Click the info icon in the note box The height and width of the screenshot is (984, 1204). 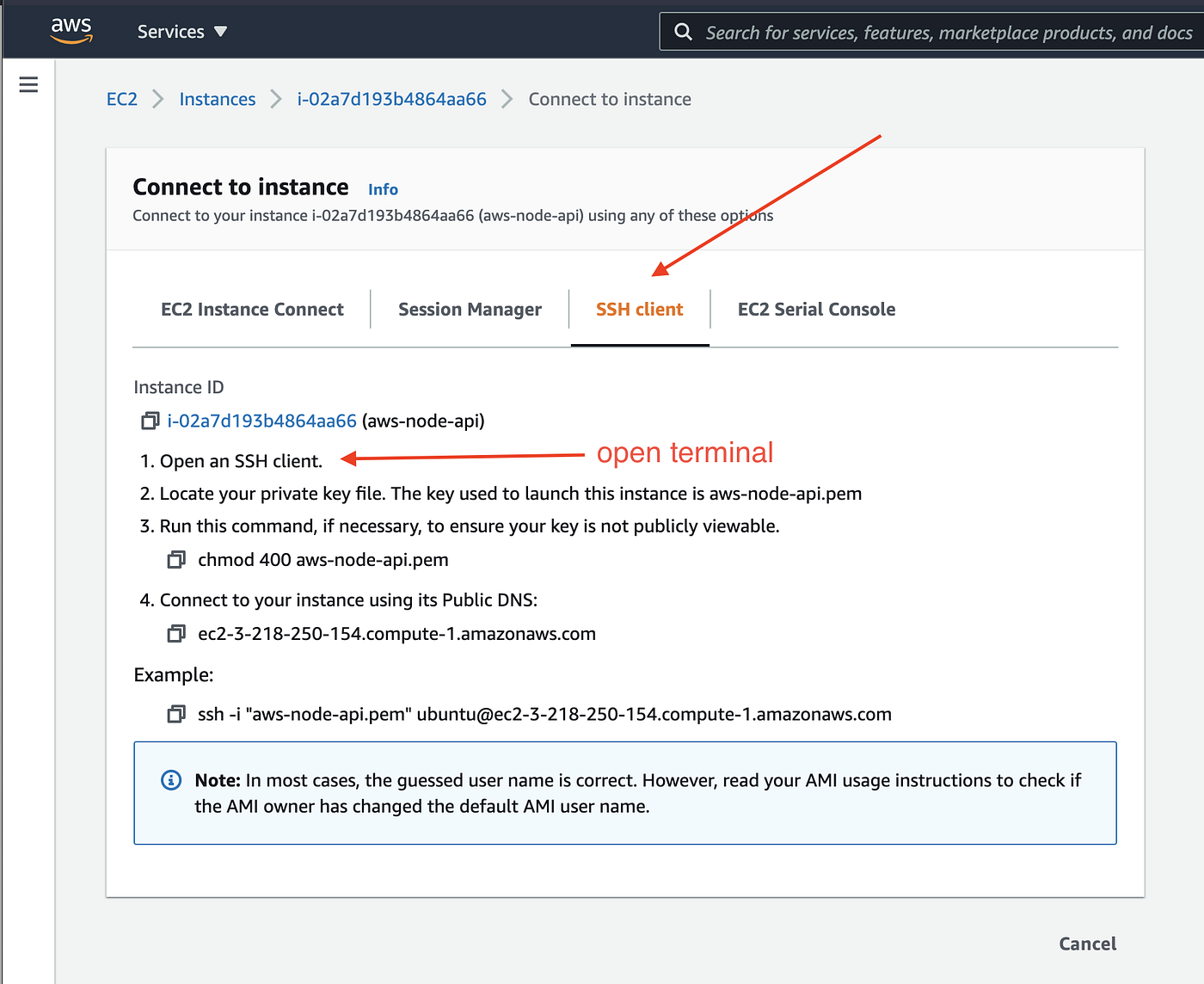(170, 780)
